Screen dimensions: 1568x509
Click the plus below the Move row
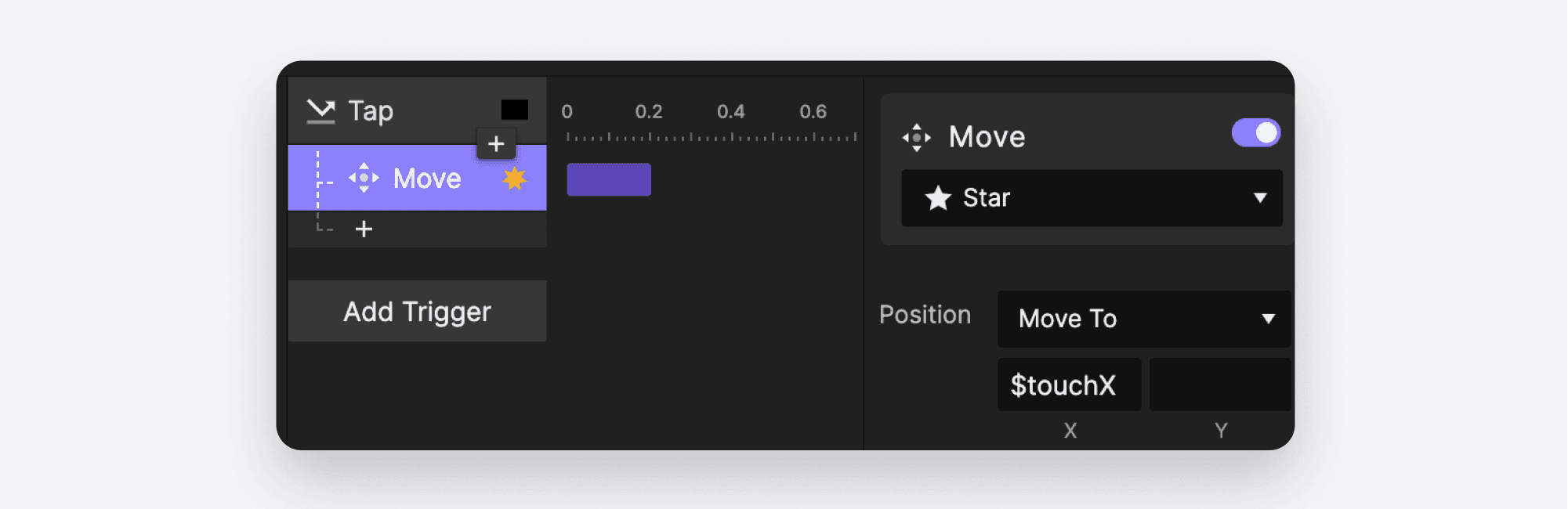[x=364, y=229]
